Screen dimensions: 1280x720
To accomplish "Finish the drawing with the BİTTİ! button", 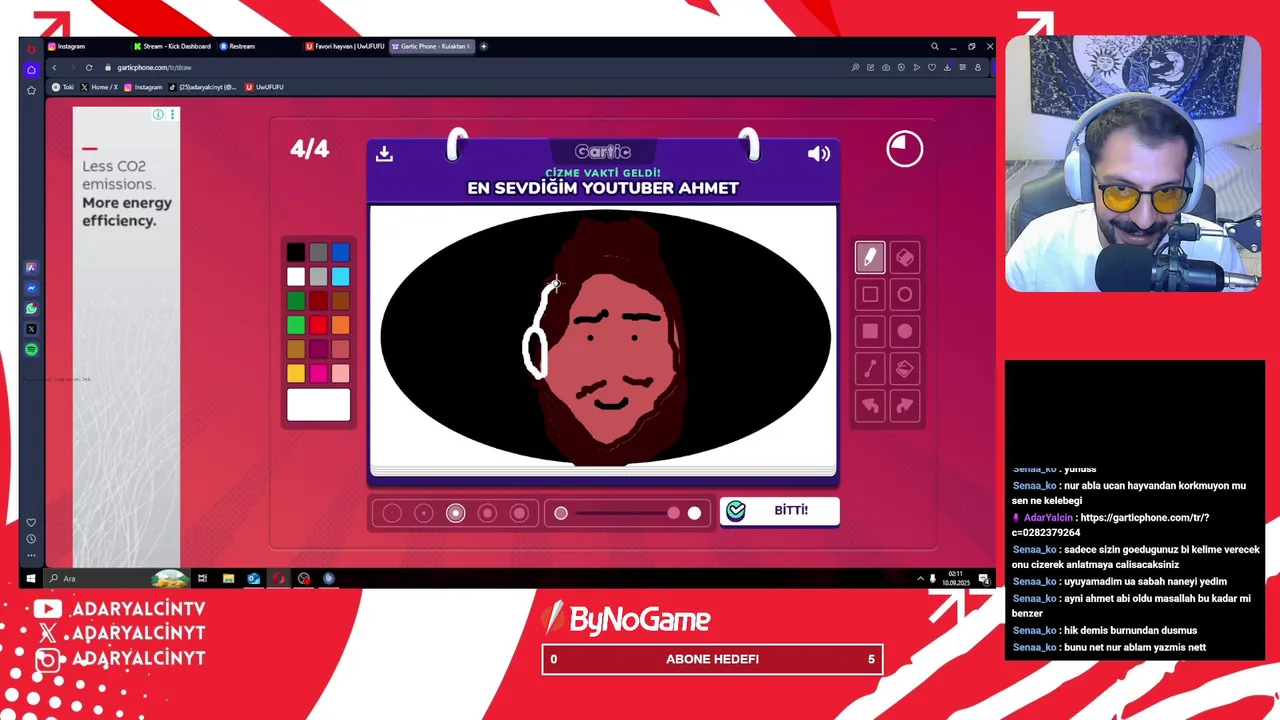I will pyautogui.click(x=780, y=511).
